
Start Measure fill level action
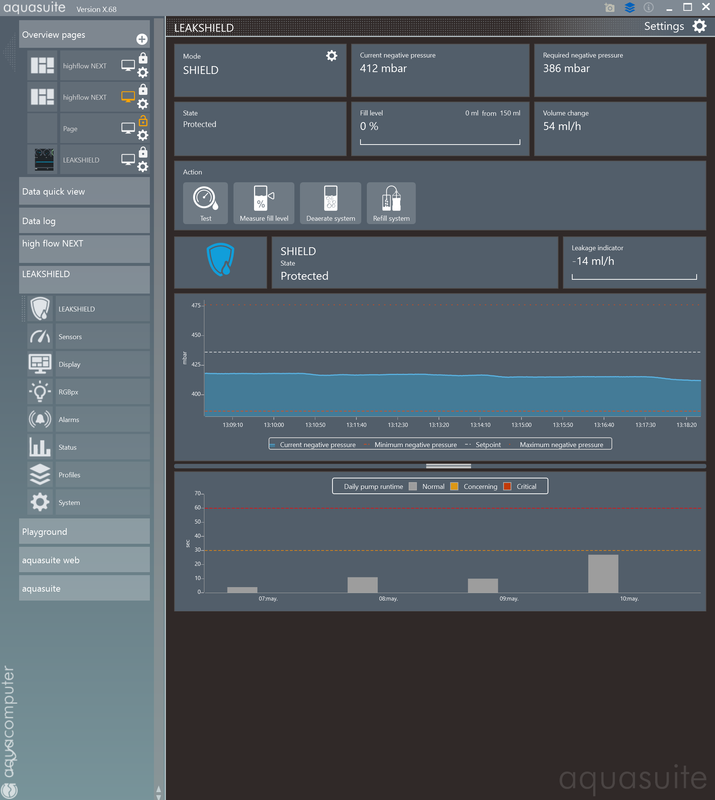[x=264, y=203]
